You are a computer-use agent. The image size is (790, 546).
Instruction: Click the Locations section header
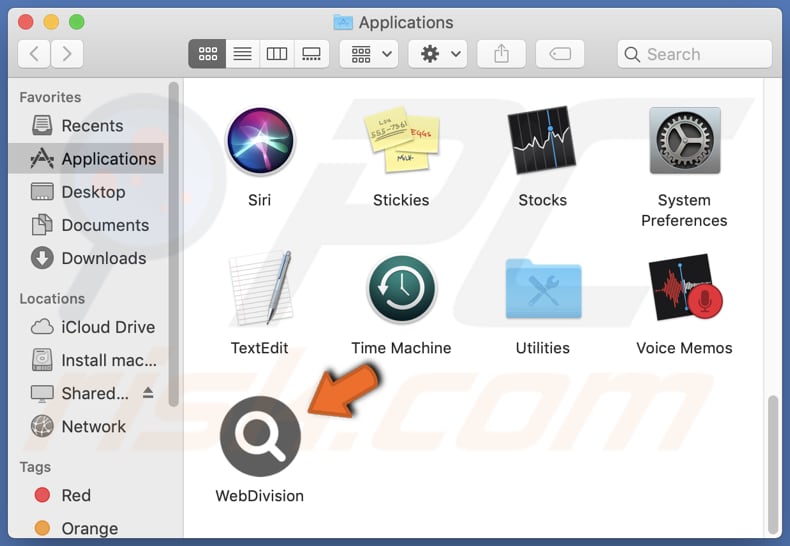click(52, 299)
